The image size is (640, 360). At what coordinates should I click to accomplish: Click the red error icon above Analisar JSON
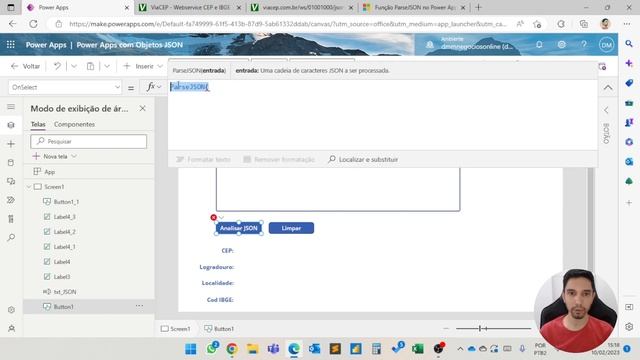point(213,218)
